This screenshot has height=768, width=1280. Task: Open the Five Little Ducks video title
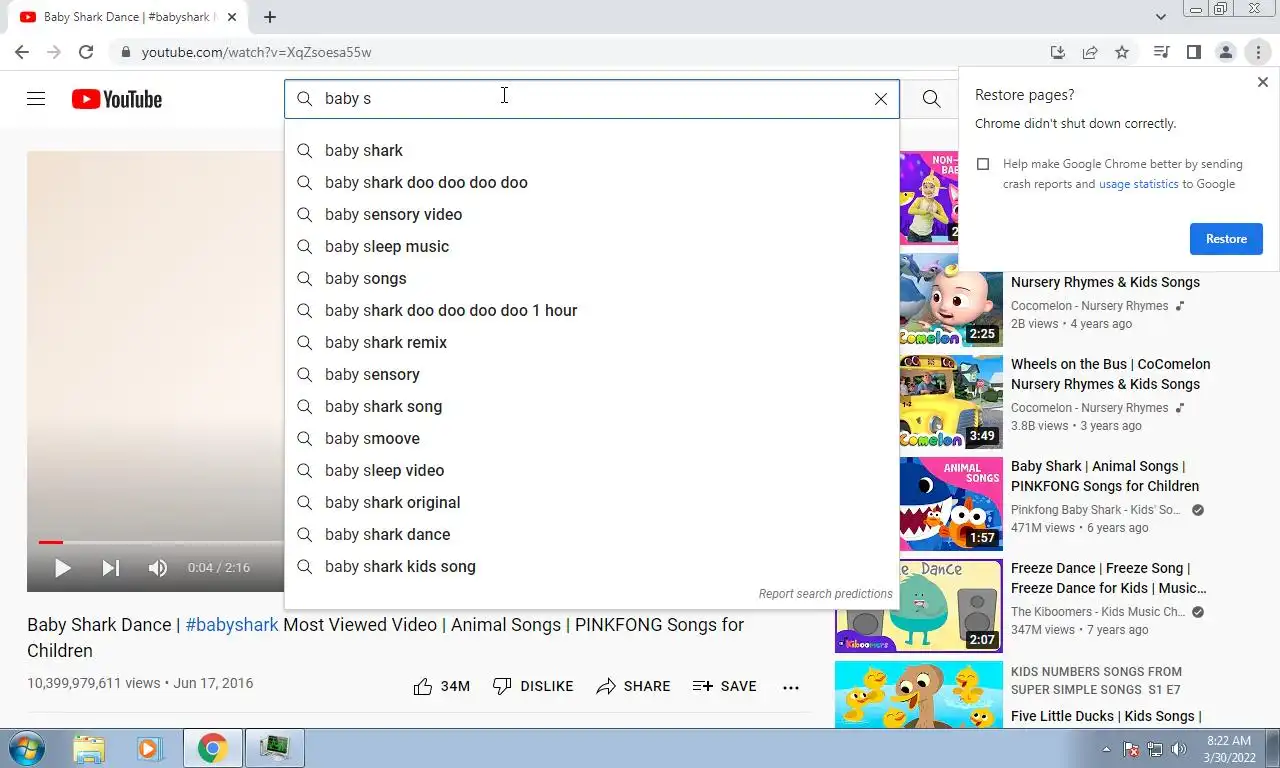(x=1106, y=716)
